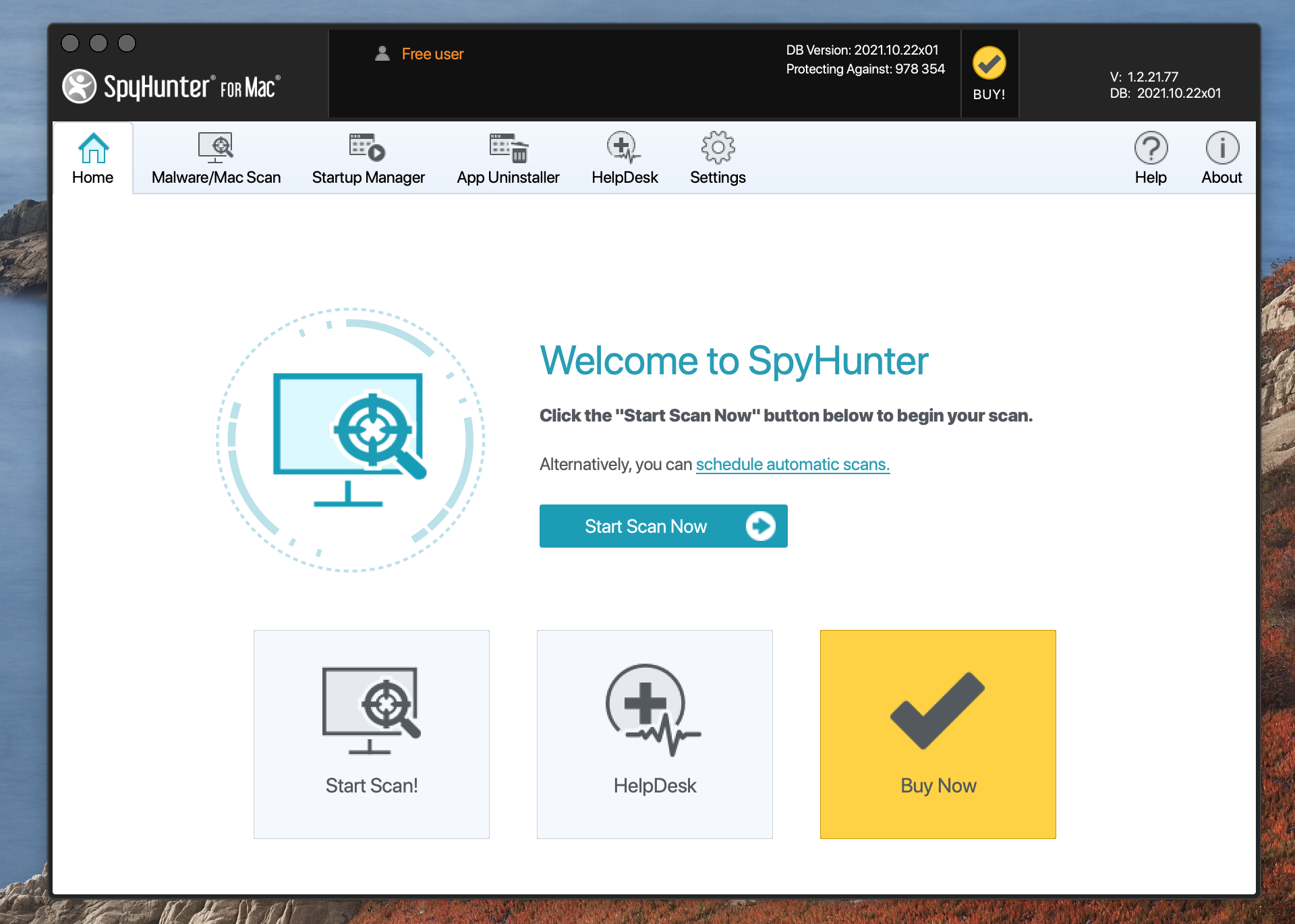
Task: Click the "Start Scan Now" instruction text
Action: 786,415
